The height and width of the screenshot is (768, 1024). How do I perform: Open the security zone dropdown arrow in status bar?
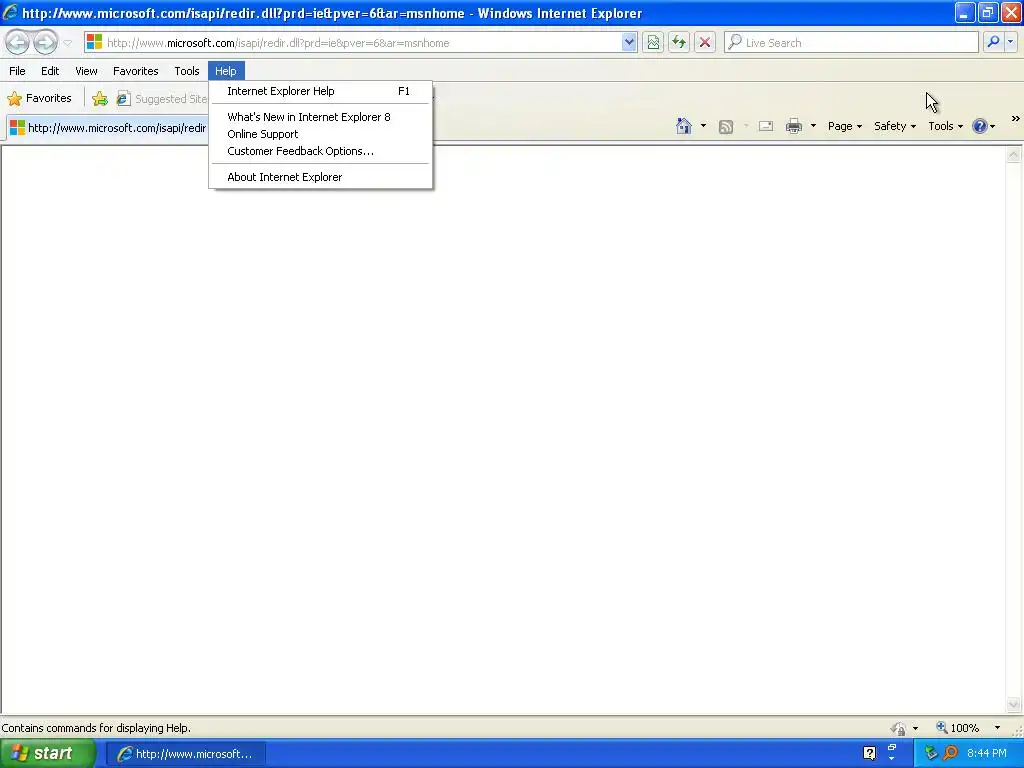915,728
